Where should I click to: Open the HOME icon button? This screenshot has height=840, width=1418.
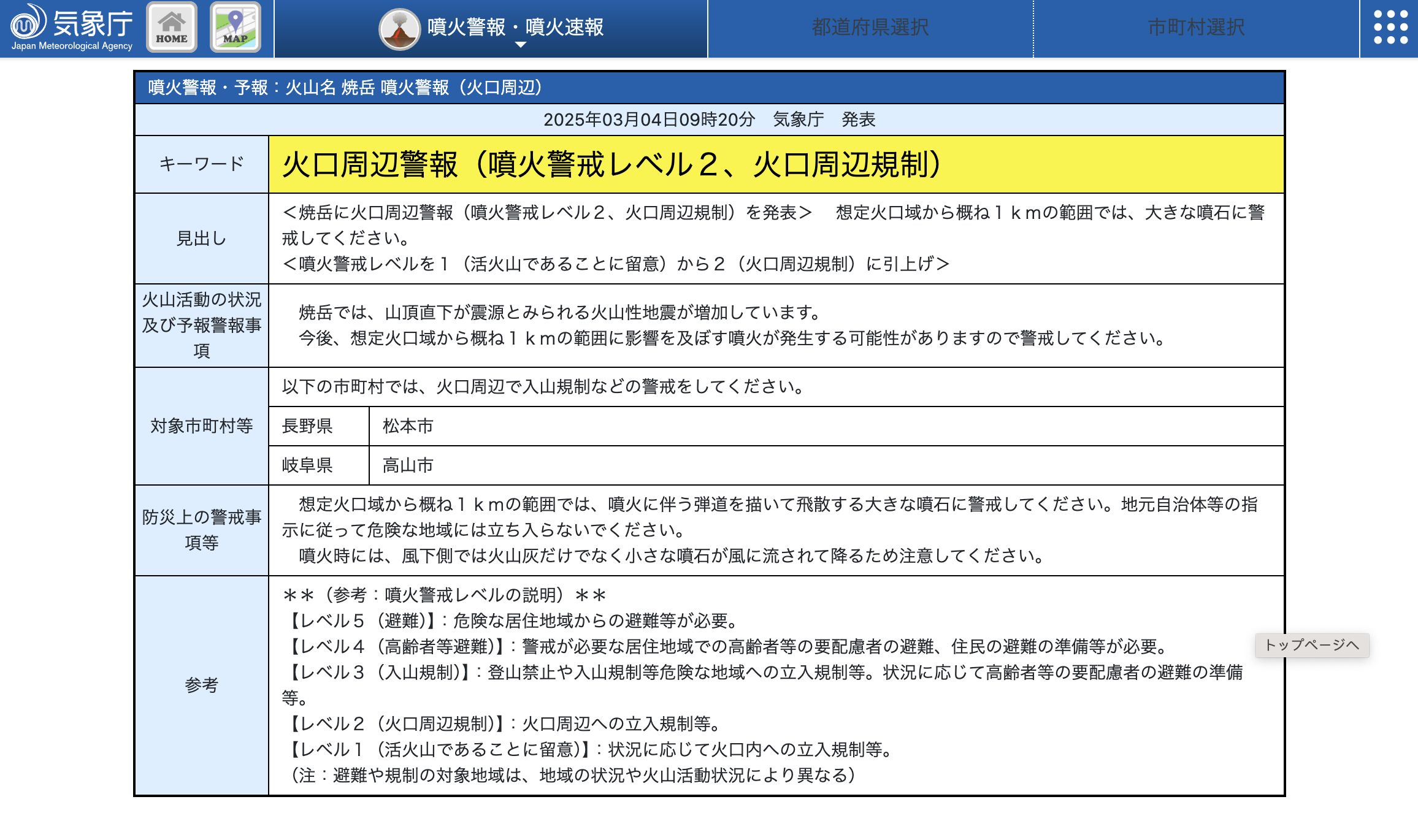172,28
